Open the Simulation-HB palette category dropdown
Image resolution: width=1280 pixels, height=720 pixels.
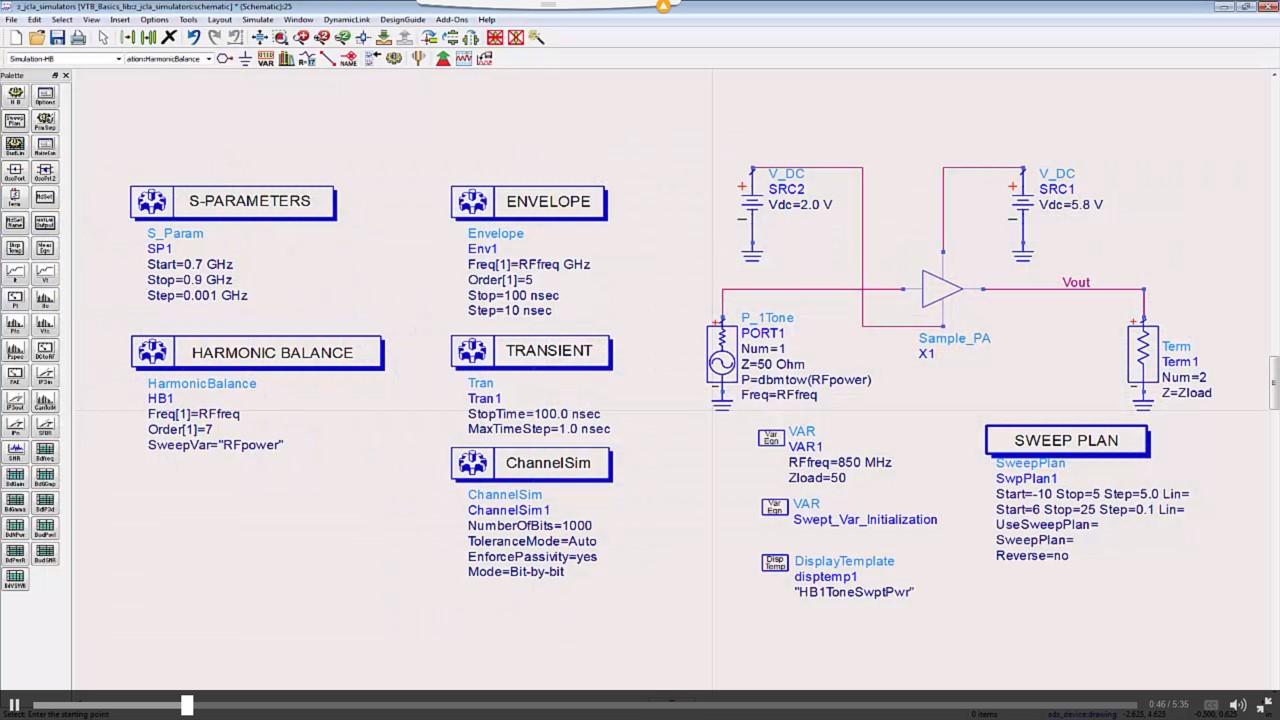119,58
